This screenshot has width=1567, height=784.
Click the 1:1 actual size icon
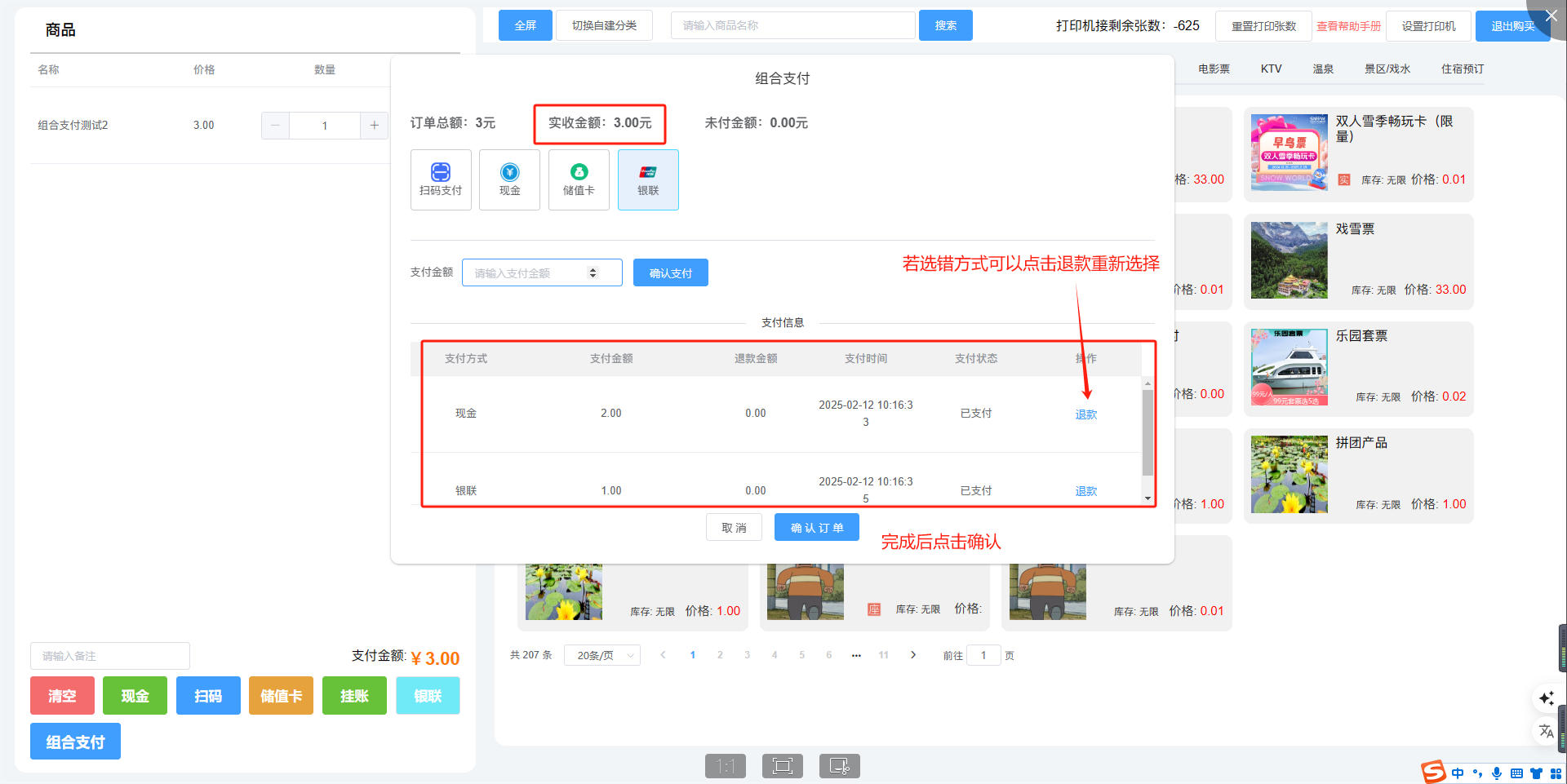point(725,766)
